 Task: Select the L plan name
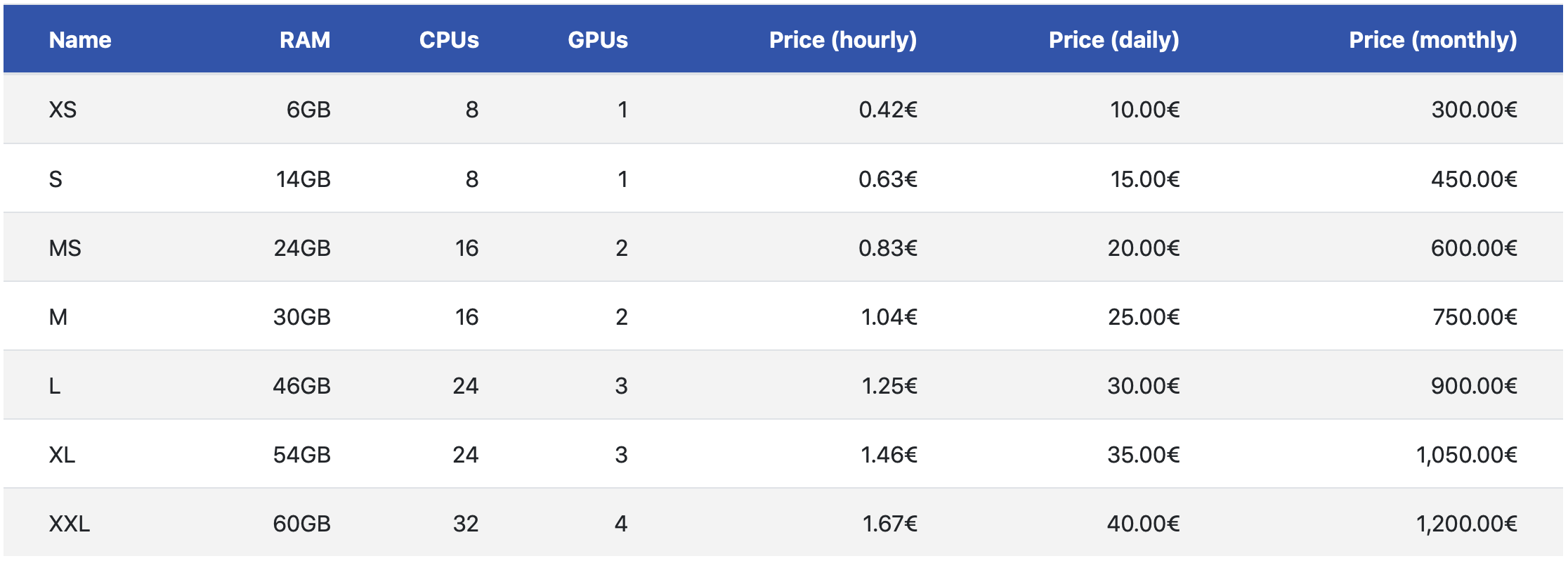pyautogui.click(x=55, y=386)
